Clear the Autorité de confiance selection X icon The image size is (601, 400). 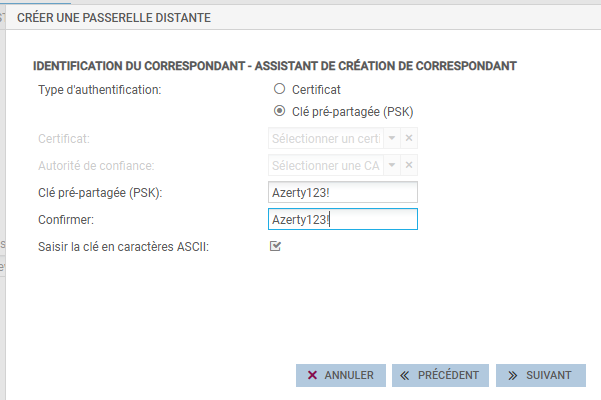409,165
